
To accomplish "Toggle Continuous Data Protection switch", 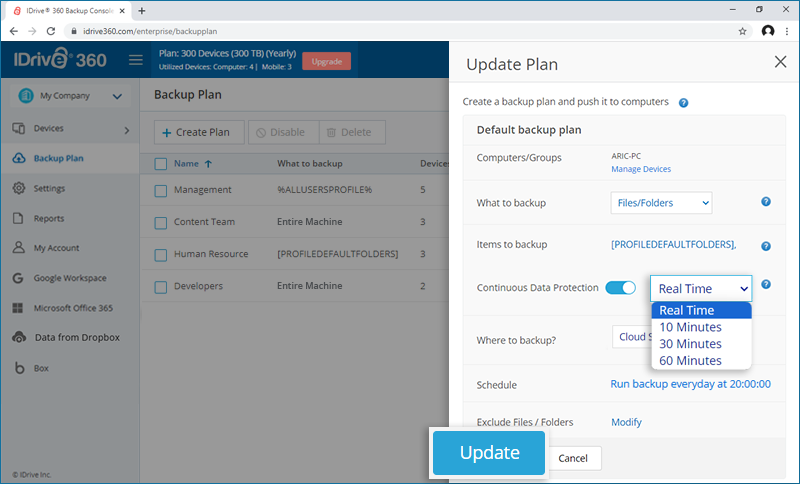I will click(x=620, y=288).
